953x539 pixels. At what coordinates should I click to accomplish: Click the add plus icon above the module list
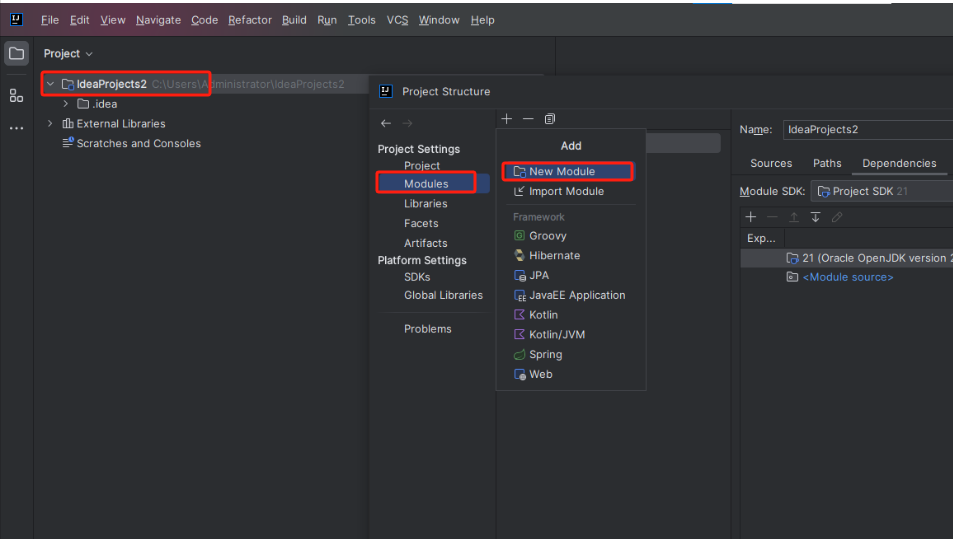(507, 118)
